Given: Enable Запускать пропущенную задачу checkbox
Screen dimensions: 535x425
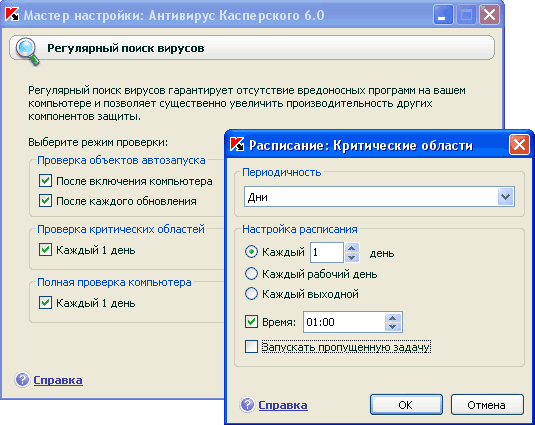Looking at the screenshot, I should point(251,347).
